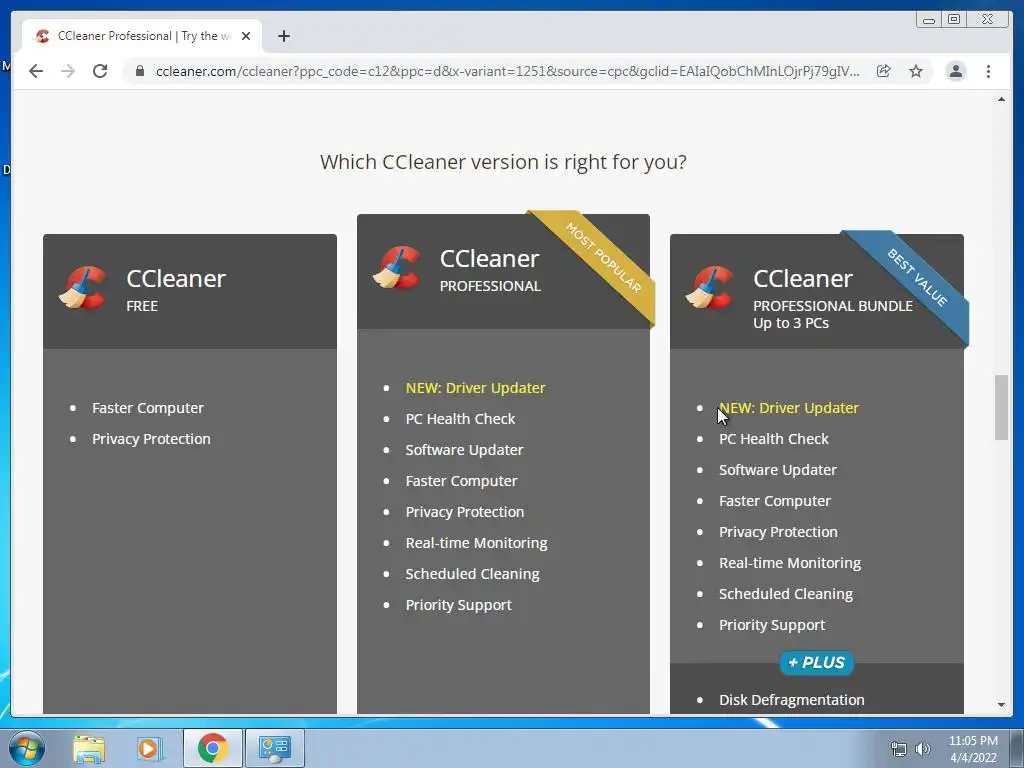This screenshot has width=1024, height=768.
Task: Click the network tray icon
Action: (x=899, y=749)
